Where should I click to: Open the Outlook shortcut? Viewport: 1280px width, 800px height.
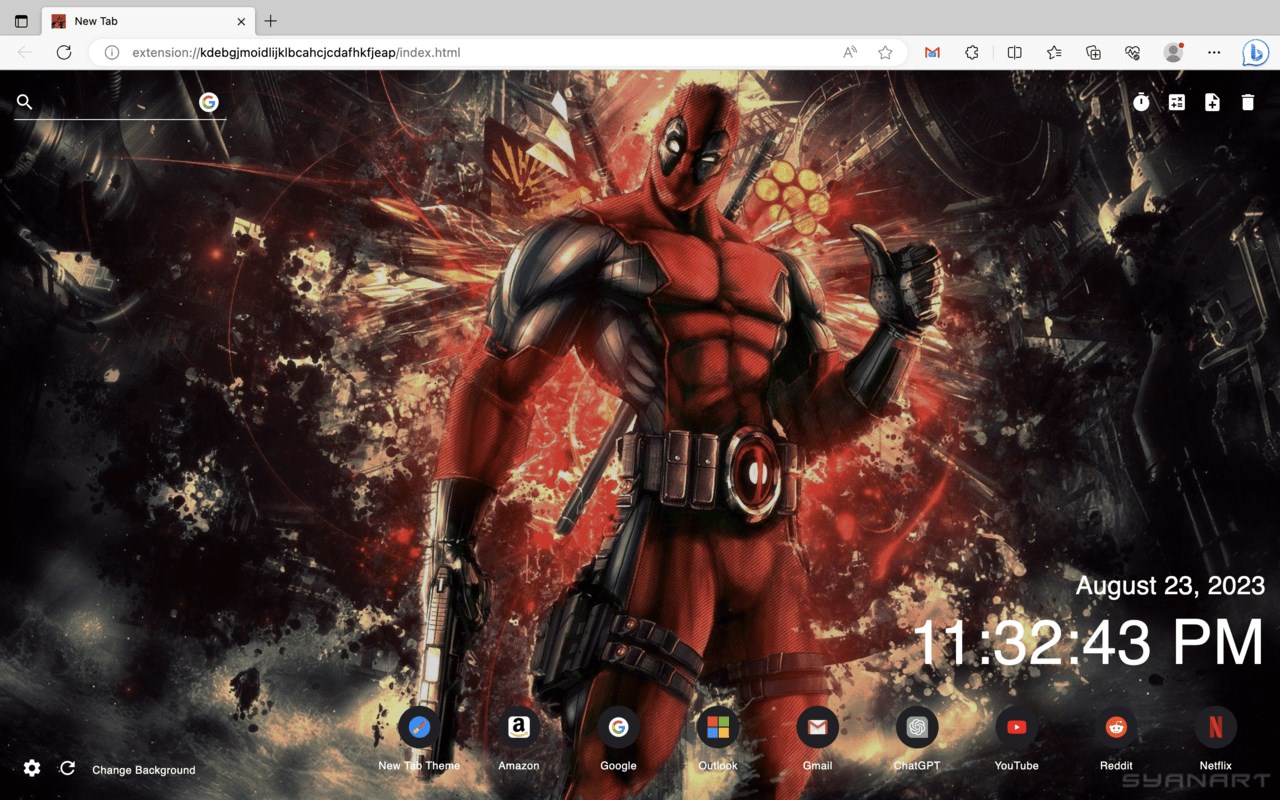[x=718, y=728]
